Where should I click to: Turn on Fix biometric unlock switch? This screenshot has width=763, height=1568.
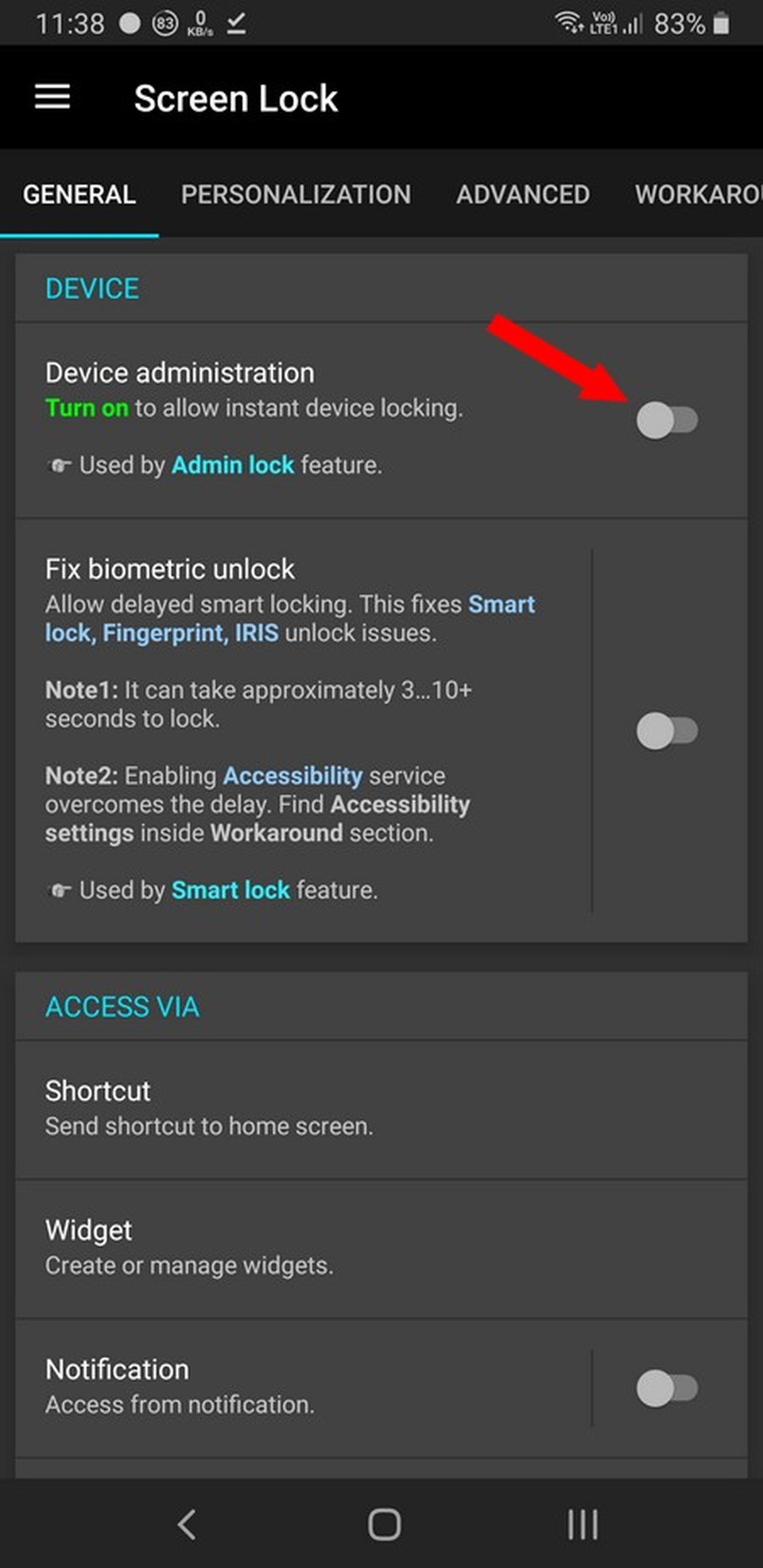(667, 730)
